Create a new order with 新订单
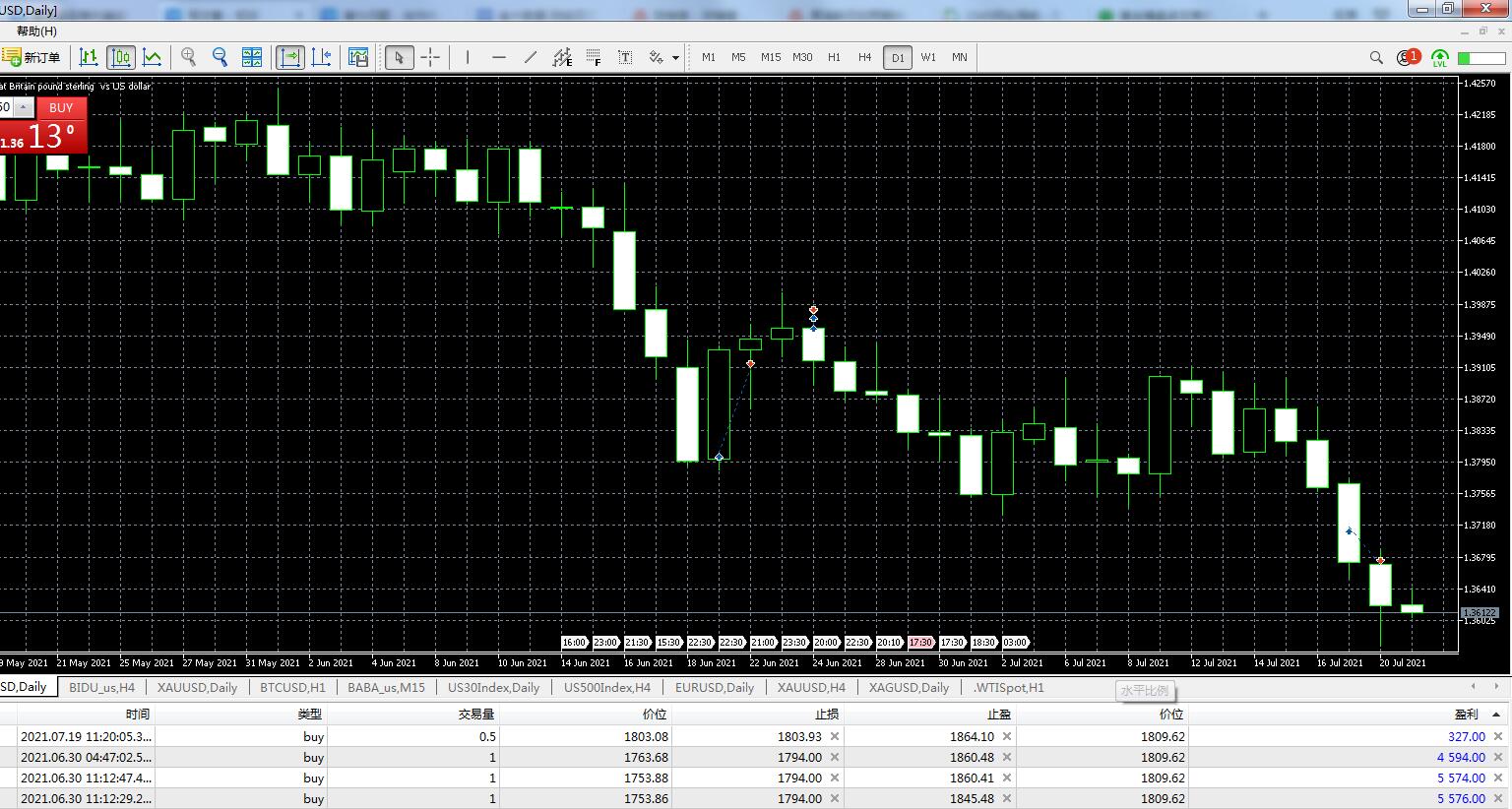The height and width of the screenshot is (809, 1512). pyautogui.click(x=31, y=57)
